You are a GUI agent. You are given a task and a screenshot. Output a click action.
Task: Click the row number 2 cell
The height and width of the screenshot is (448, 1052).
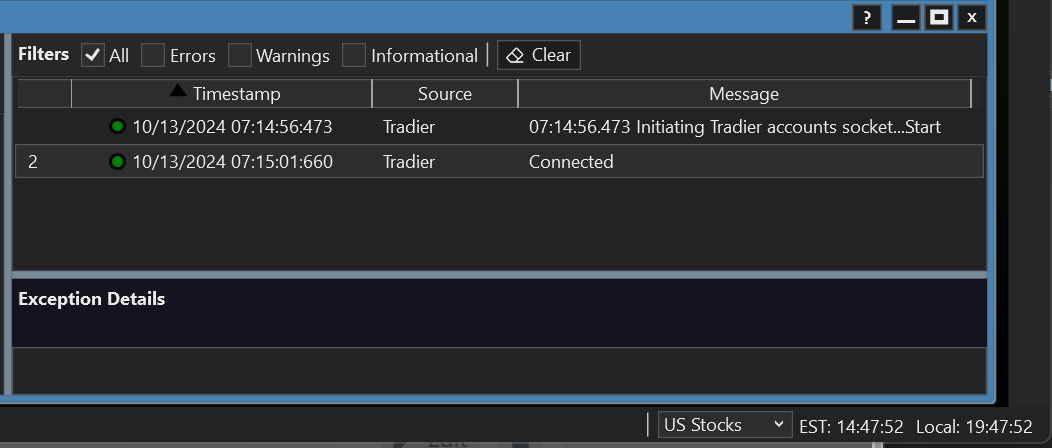(x=33, y=161)
